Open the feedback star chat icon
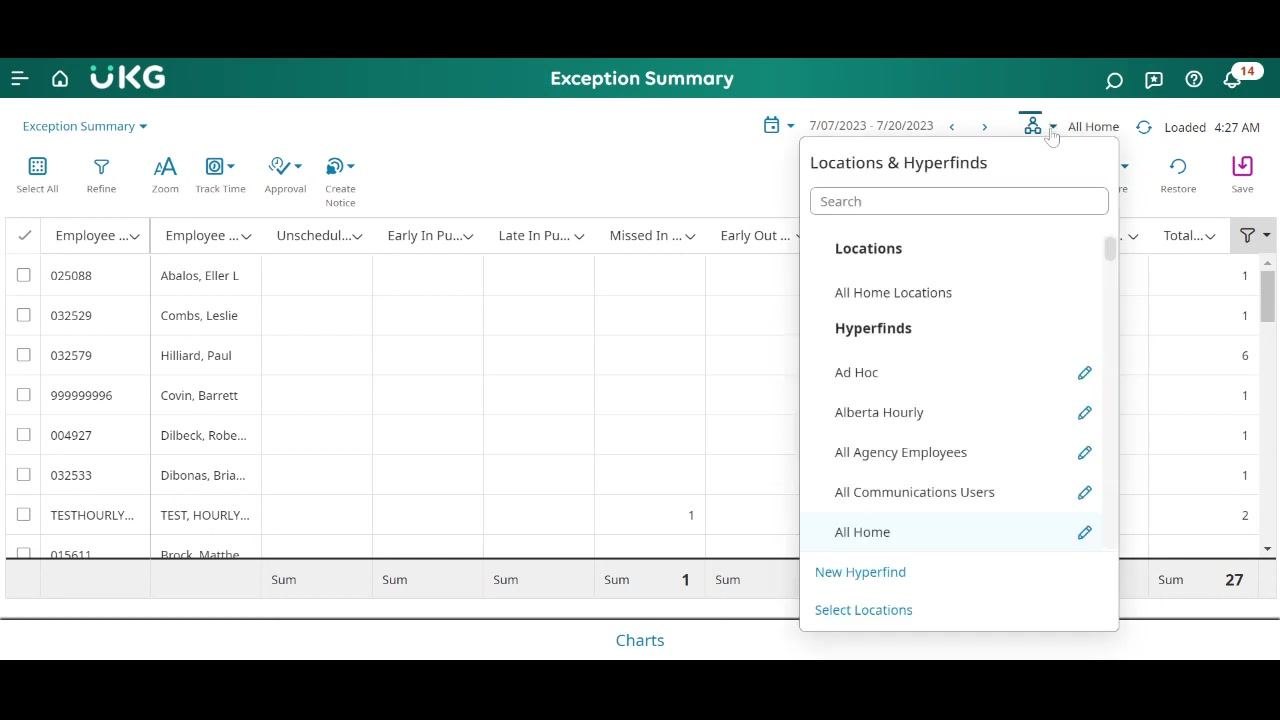1280x720 pixels. click(1154, 79)
